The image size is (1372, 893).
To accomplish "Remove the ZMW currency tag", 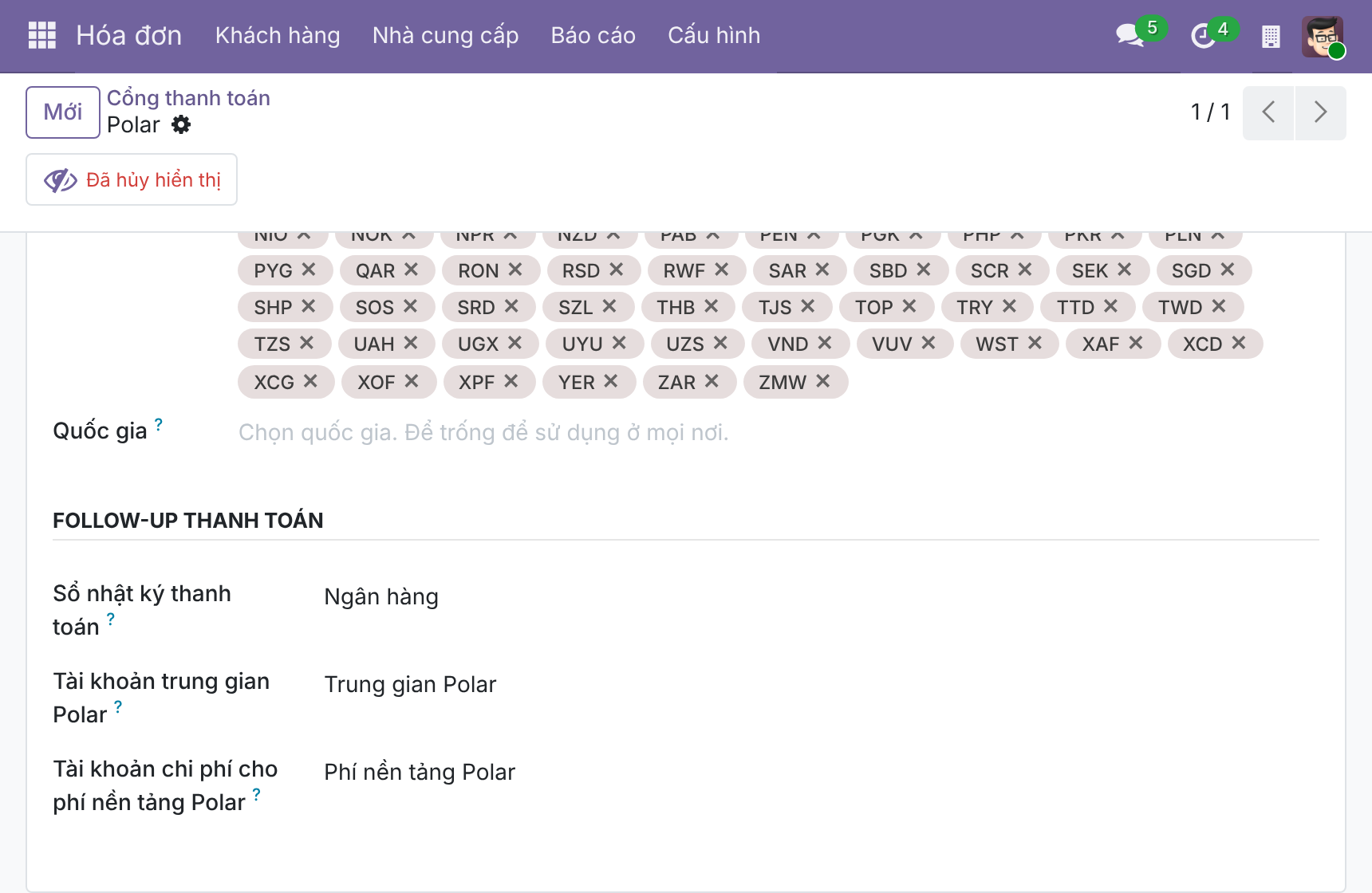I will pos(823,381).
